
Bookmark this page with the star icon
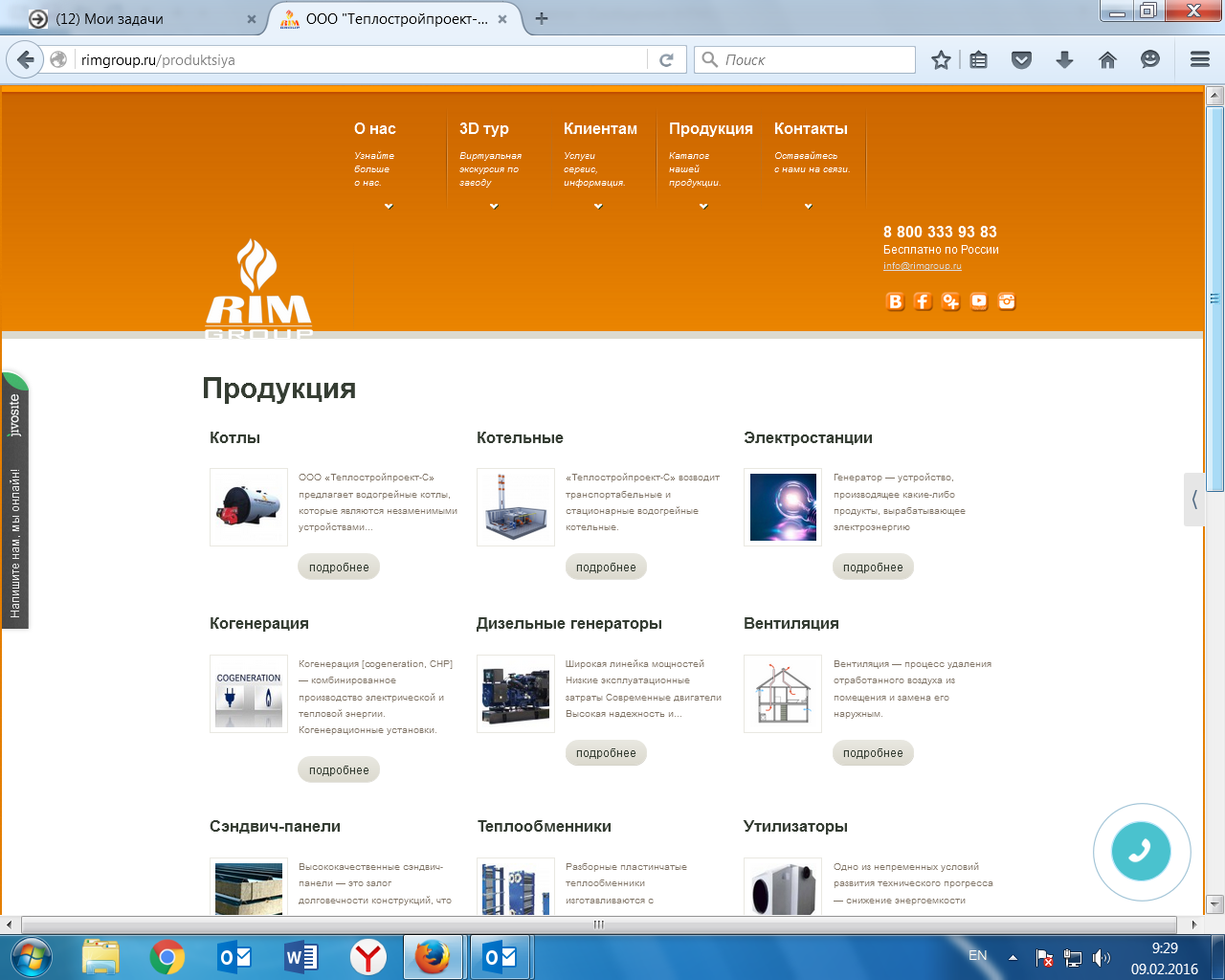(x=942, y=60)
